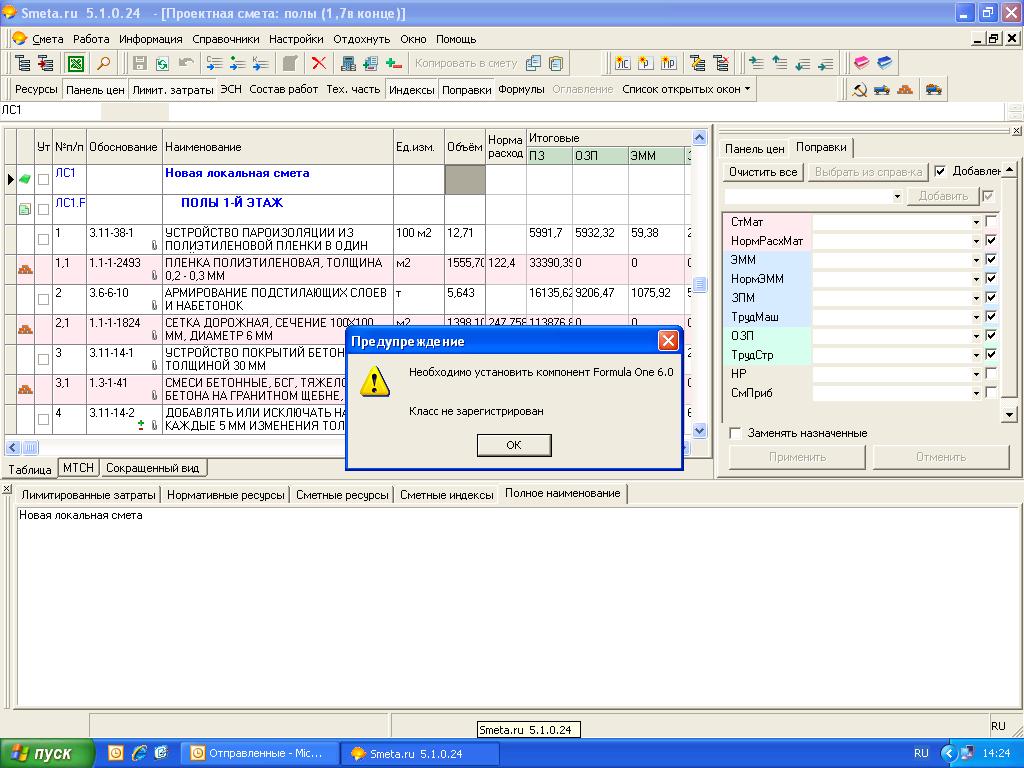This screenshot has width=1024, height=768.
Task: Open the Настройки menu
Action: click(x=296, y=39)
